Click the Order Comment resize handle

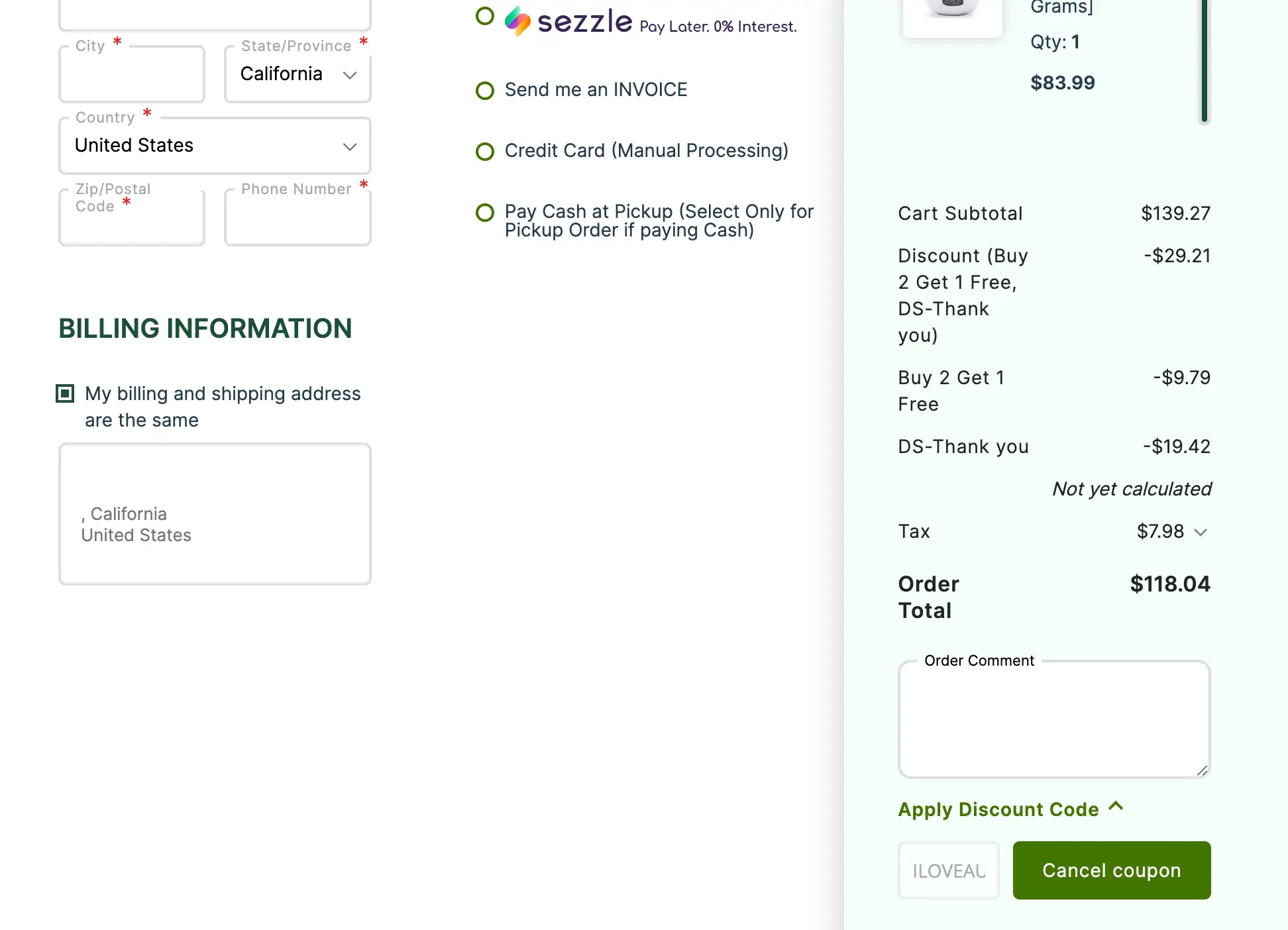[1203, 770]
